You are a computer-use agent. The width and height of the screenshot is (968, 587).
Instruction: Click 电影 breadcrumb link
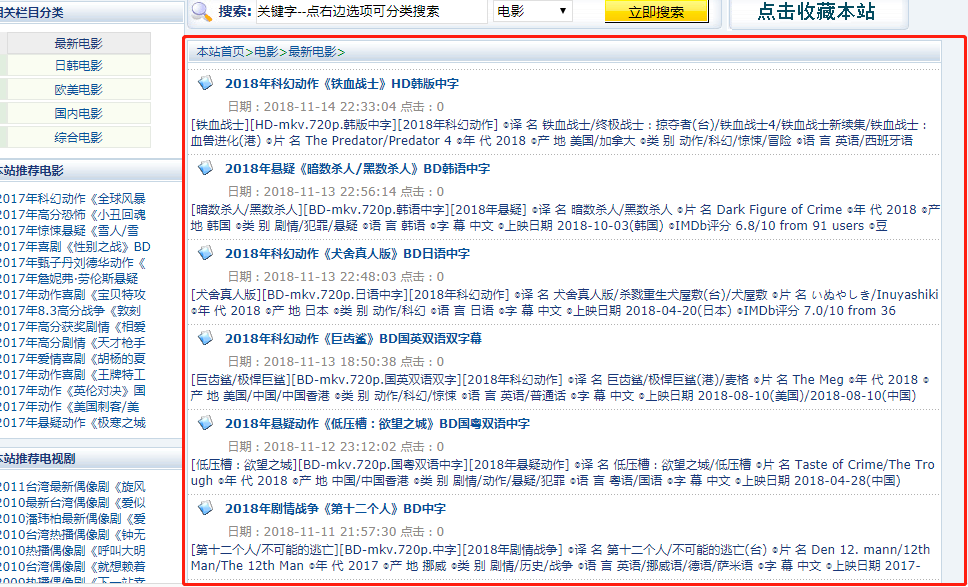click(266, 52)
